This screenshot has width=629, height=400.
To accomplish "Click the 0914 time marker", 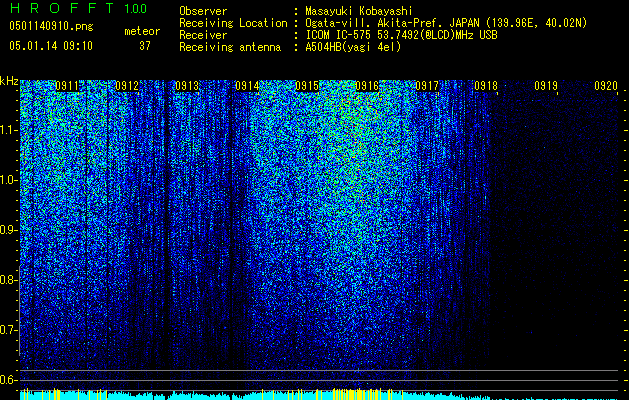I will (x=247, y=86).
